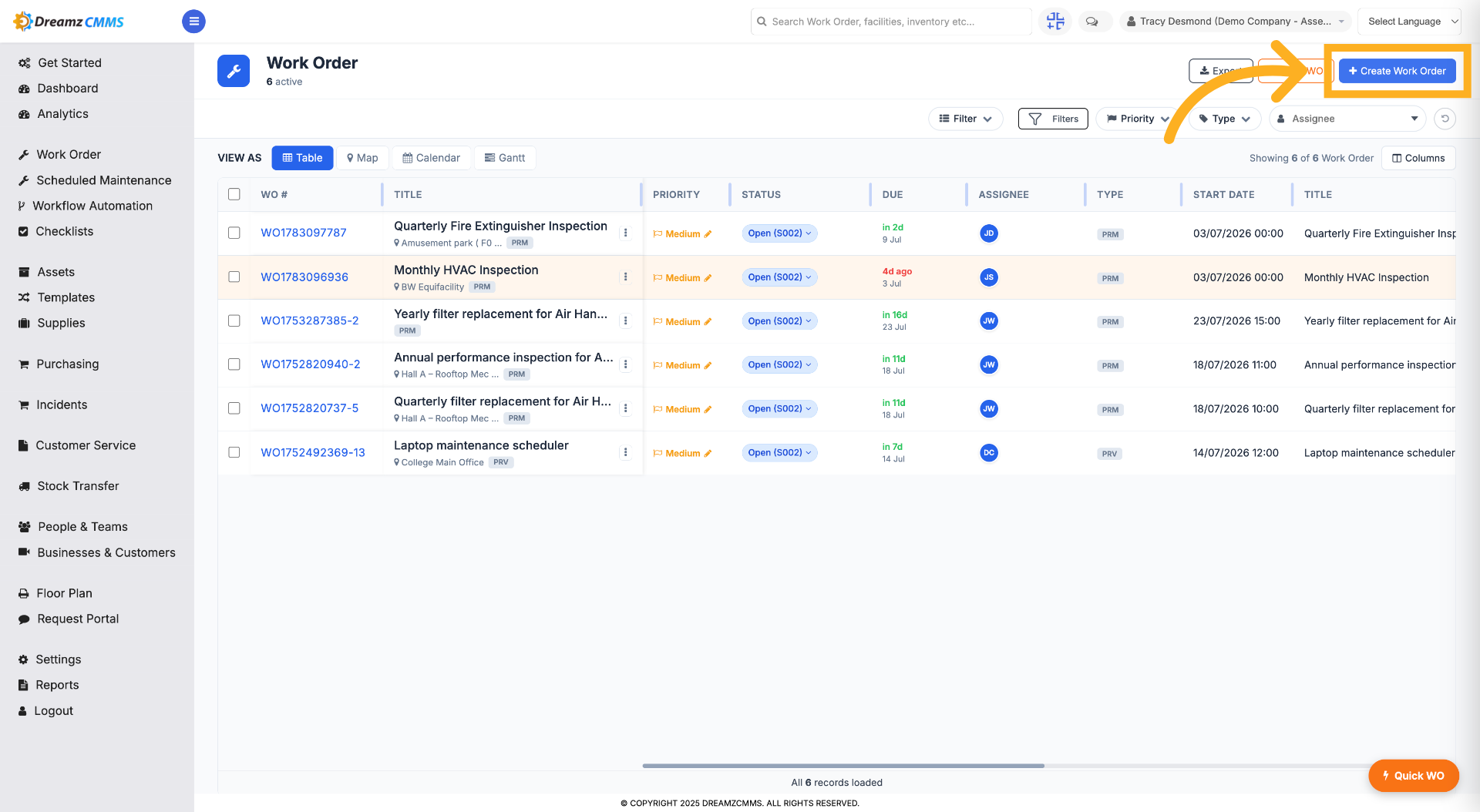Image resolution: width=1480 pixels, height=812 pixels.
Task: Check the box for WO1752820737-5
Action: (234, 408)
